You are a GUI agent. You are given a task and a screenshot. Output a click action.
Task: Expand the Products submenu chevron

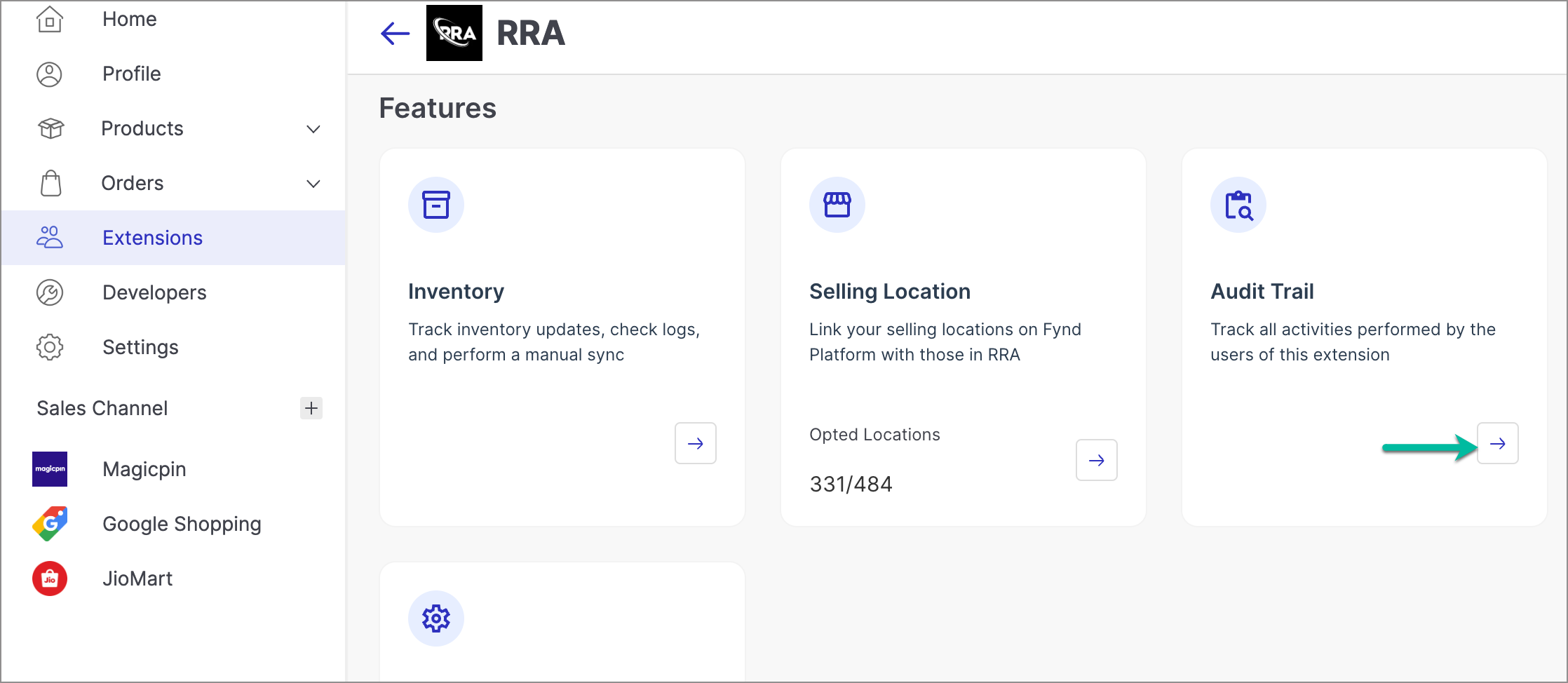click(313, 129)
